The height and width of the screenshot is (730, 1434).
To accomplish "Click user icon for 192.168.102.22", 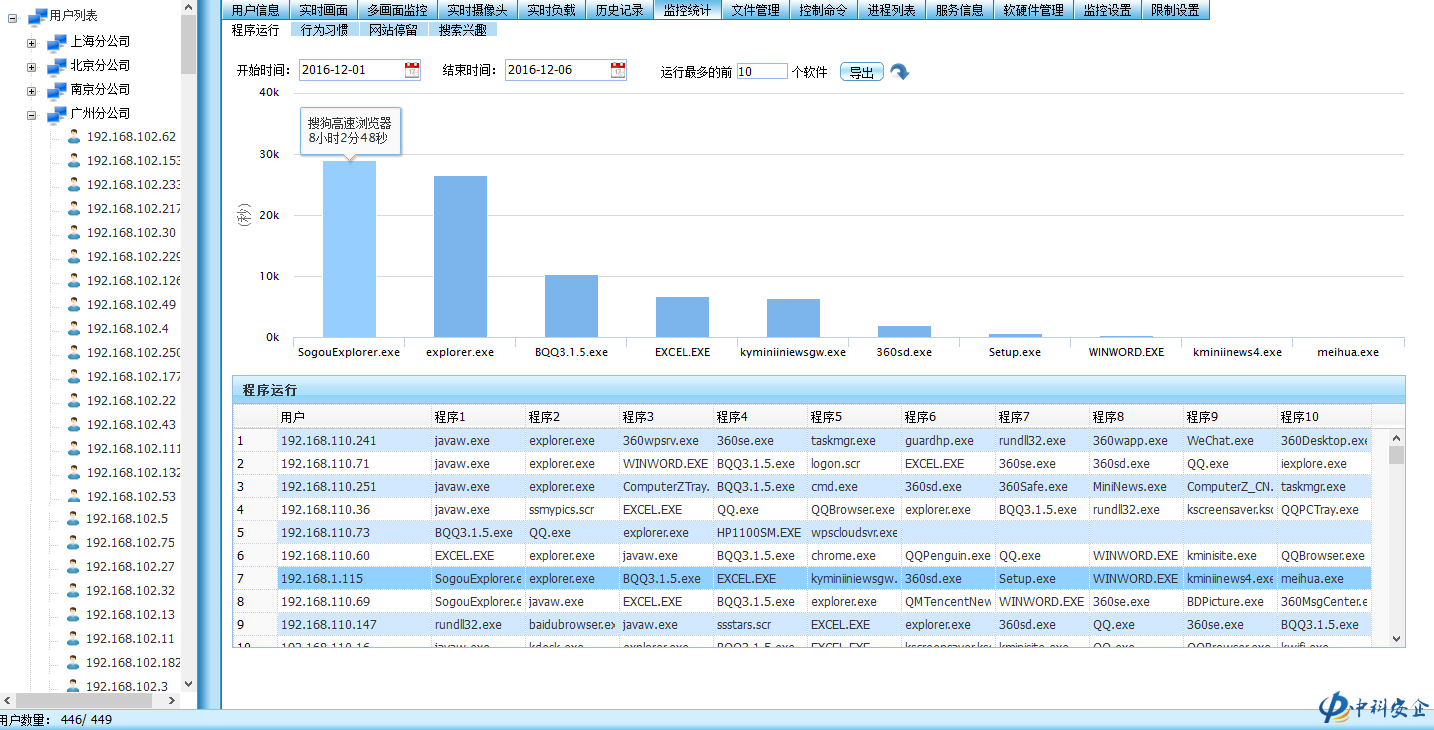I will (74, 401).
